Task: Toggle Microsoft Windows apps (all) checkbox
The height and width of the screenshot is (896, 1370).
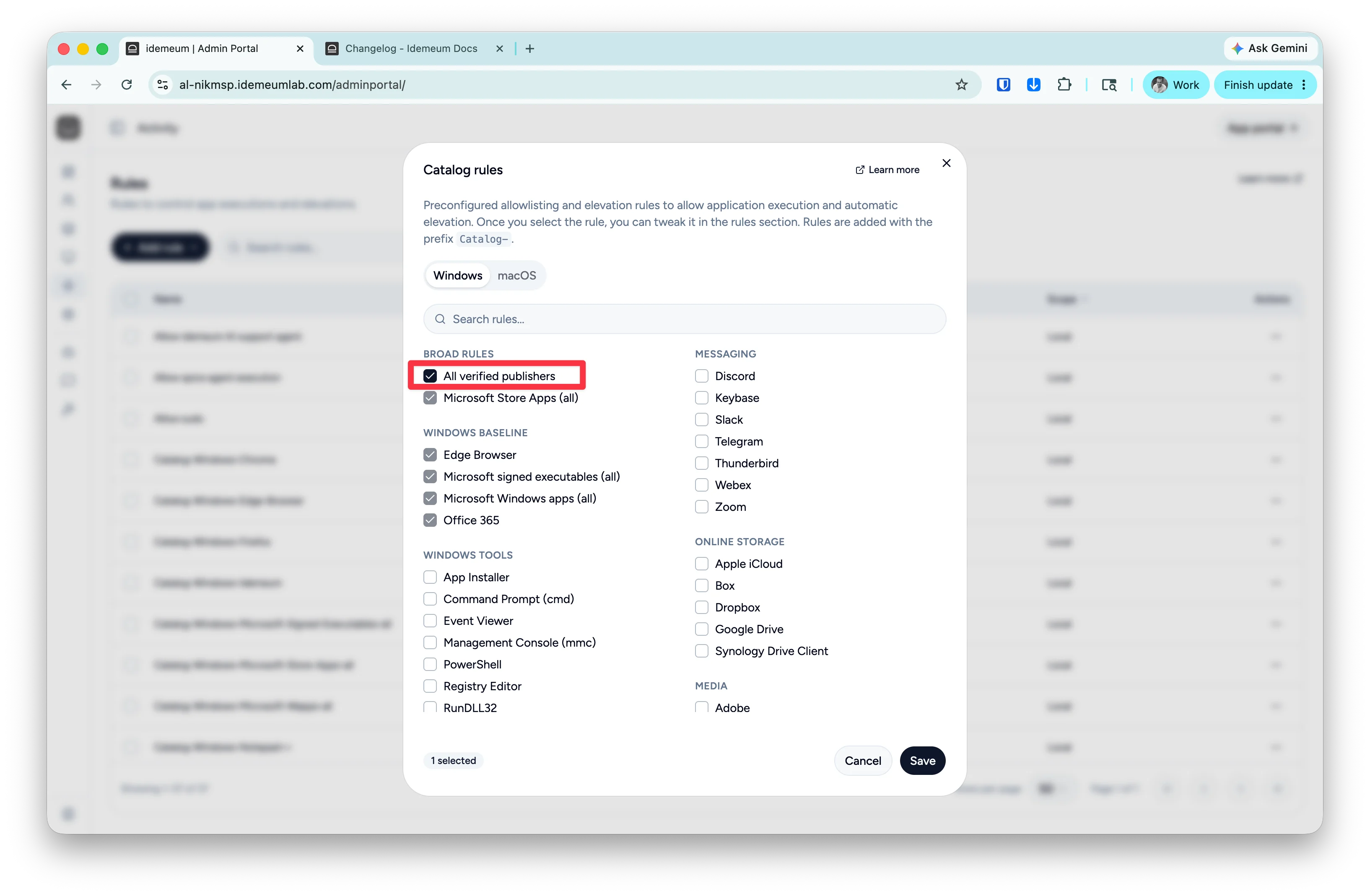Action: 430,498
